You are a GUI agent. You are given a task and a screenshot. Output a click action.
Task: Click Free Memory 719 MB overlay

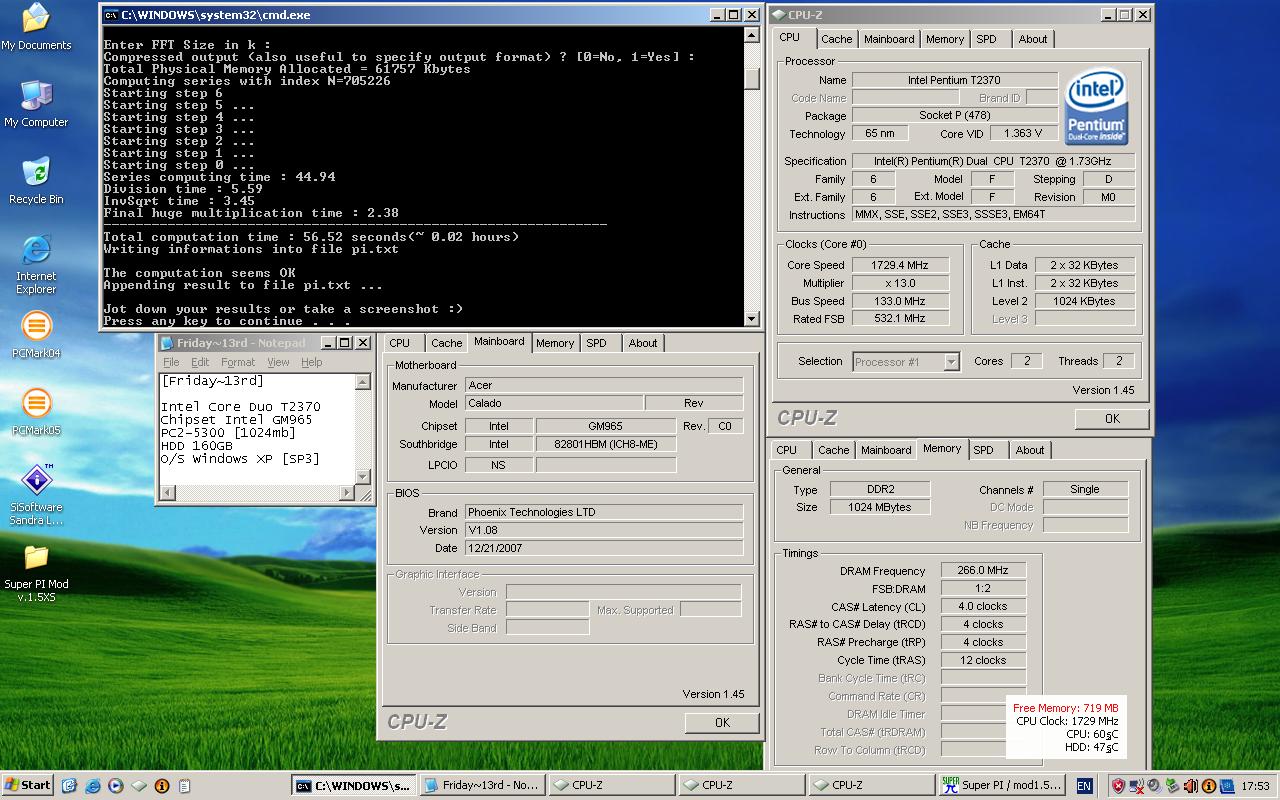[1065, 708]
